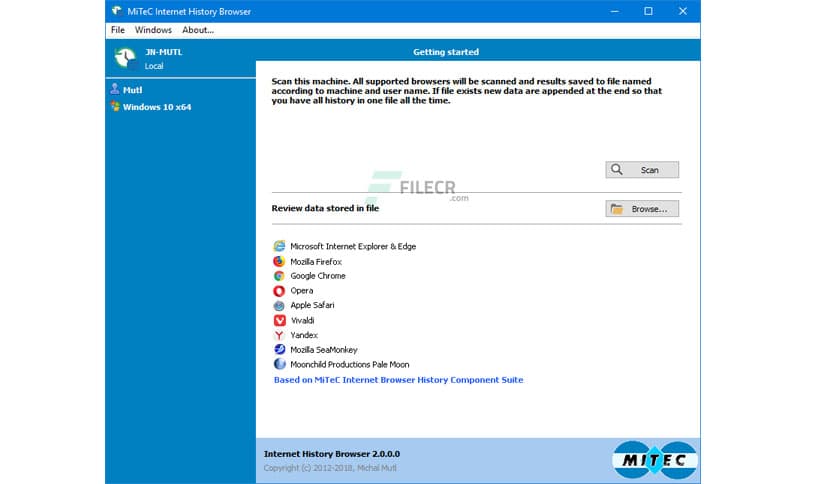Minimize the MiTeC Internet History Browser window
836x484 pixels.
pos(614,11)
